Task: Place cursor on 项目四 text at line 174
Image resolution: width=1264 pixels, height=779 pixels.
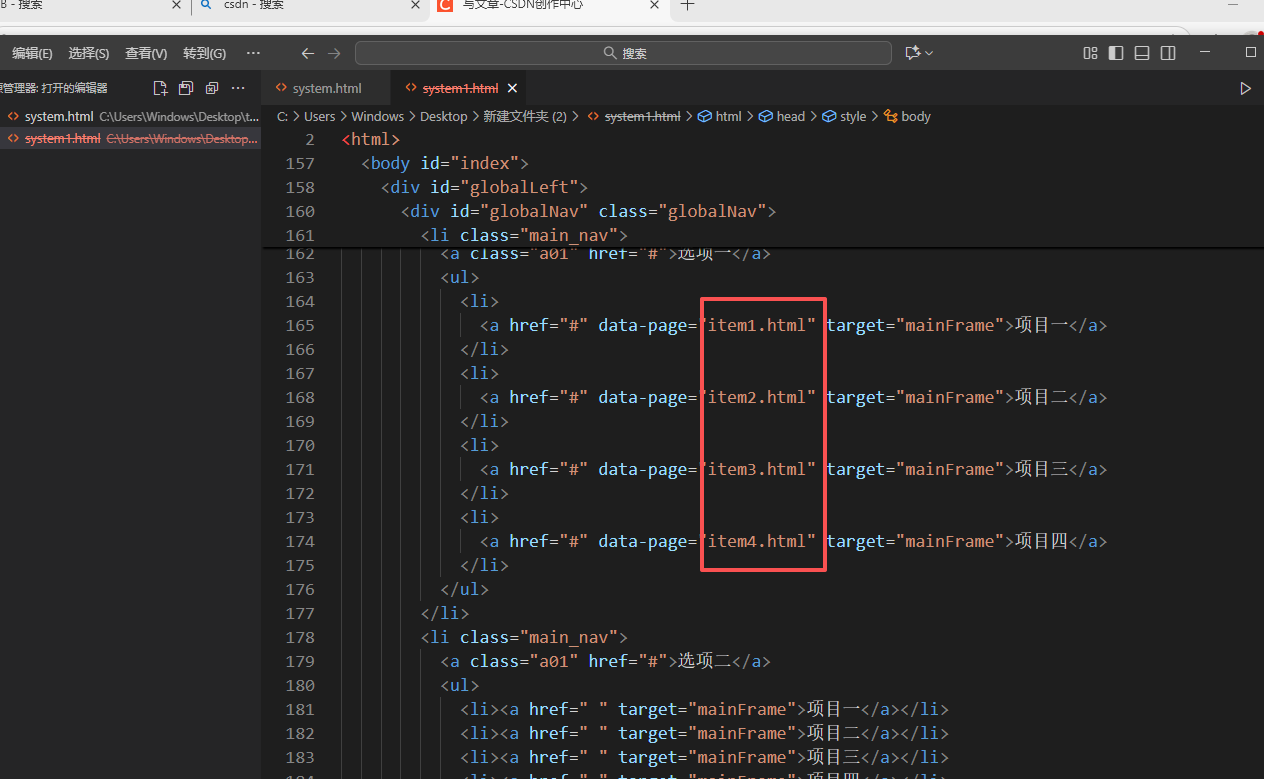Action: (x=1042, y=541)
